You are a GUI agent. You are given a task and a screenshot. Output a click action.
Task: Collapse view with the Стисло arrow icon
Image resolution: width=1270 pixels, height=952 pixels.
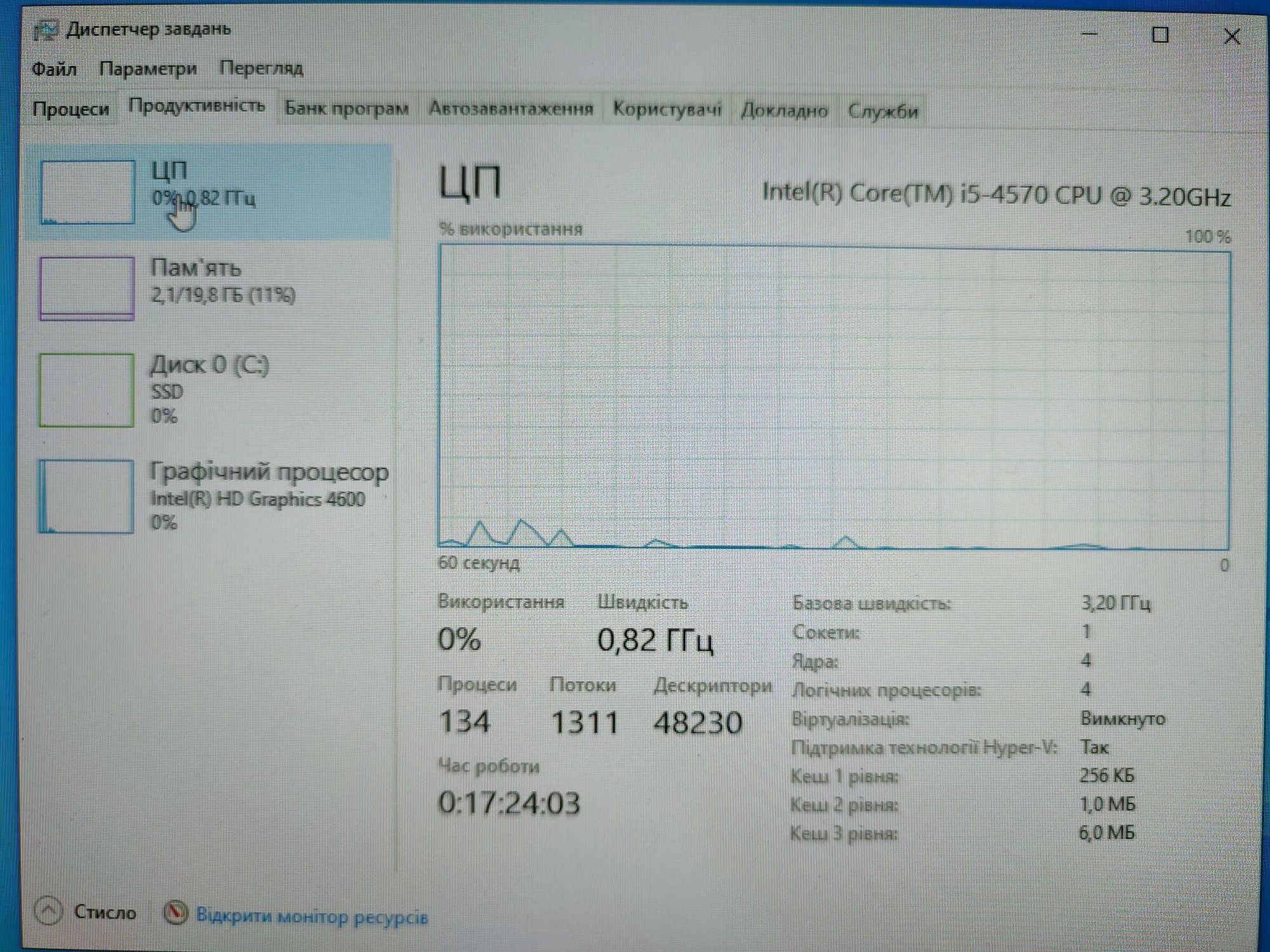49,911
